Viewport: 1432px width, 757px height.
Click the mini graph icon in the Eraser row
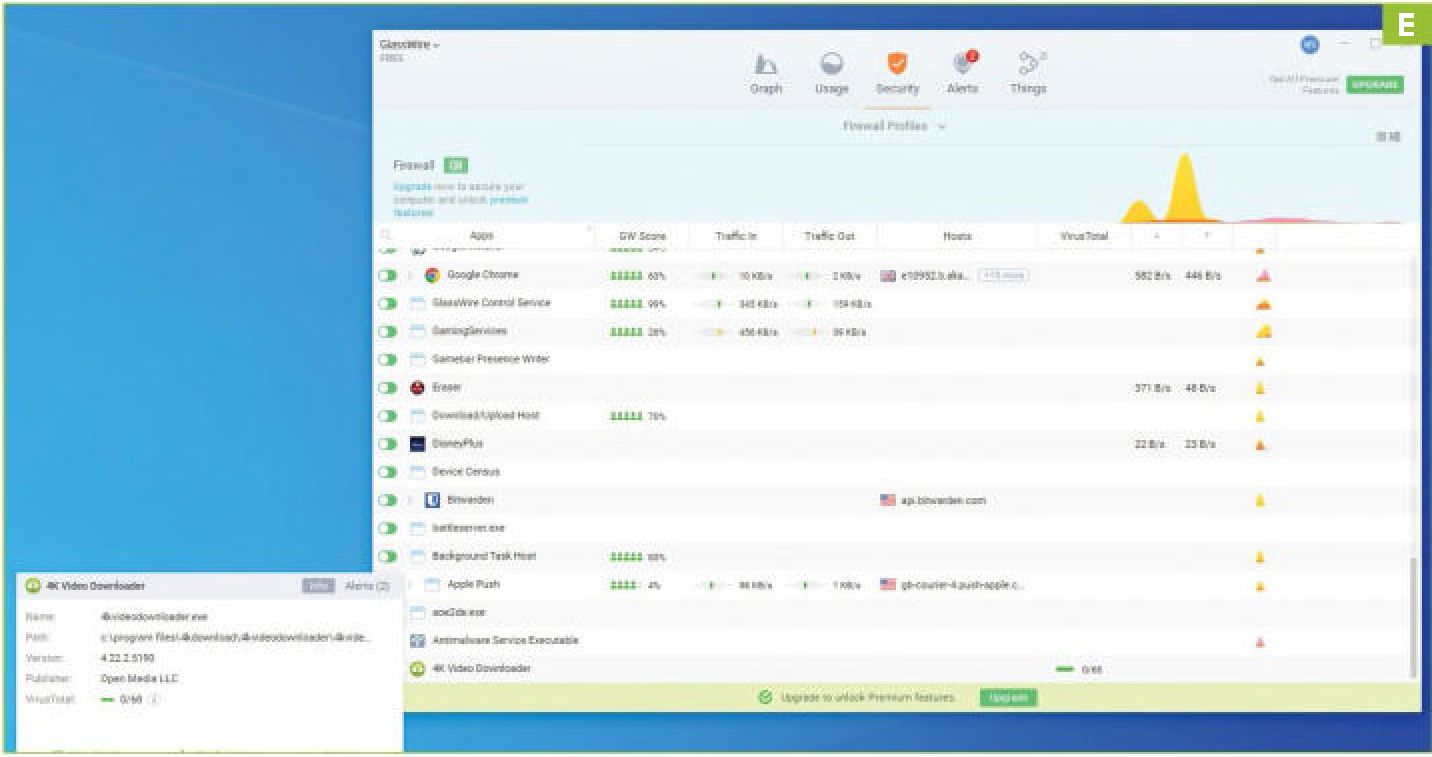click(x=1261, y=388)
